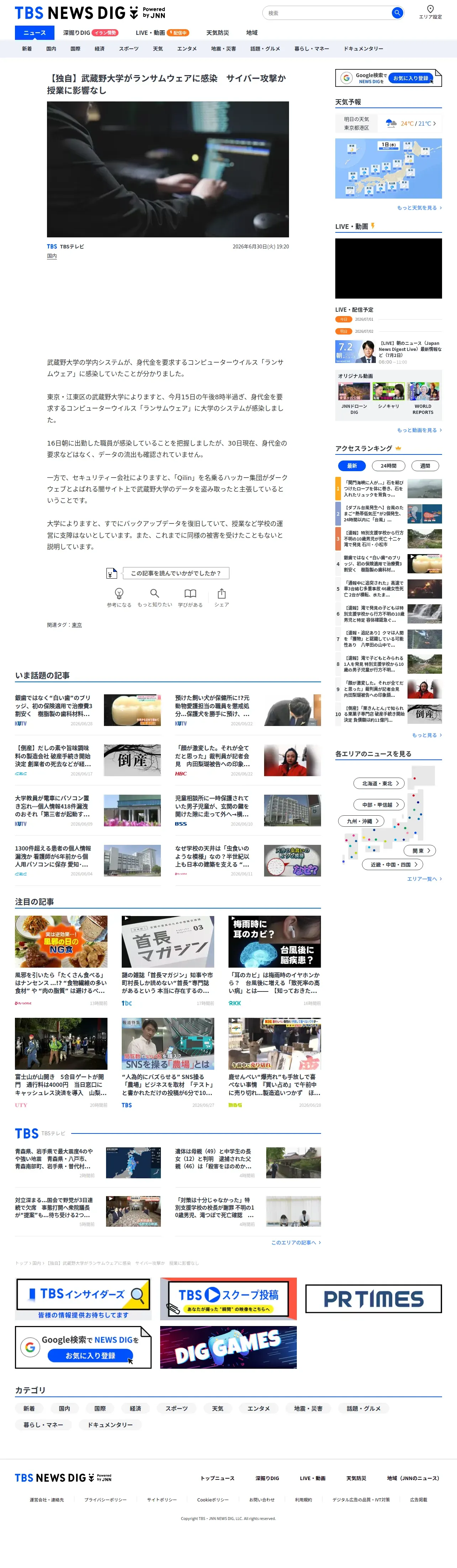
Task: Click お気に入り登録 in the sidebar Google banner
Action: [411, 78]
